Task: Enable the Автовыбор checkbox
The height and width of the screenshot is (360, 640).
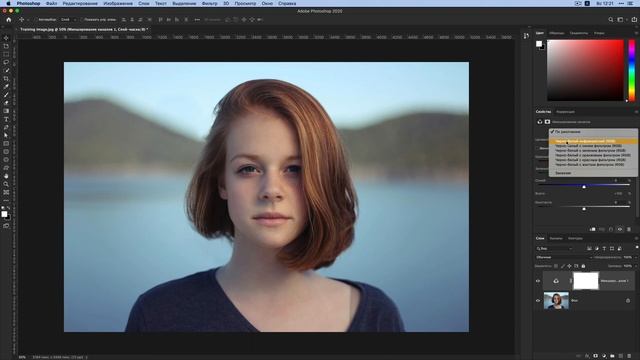Action: [x=36, y=20]
